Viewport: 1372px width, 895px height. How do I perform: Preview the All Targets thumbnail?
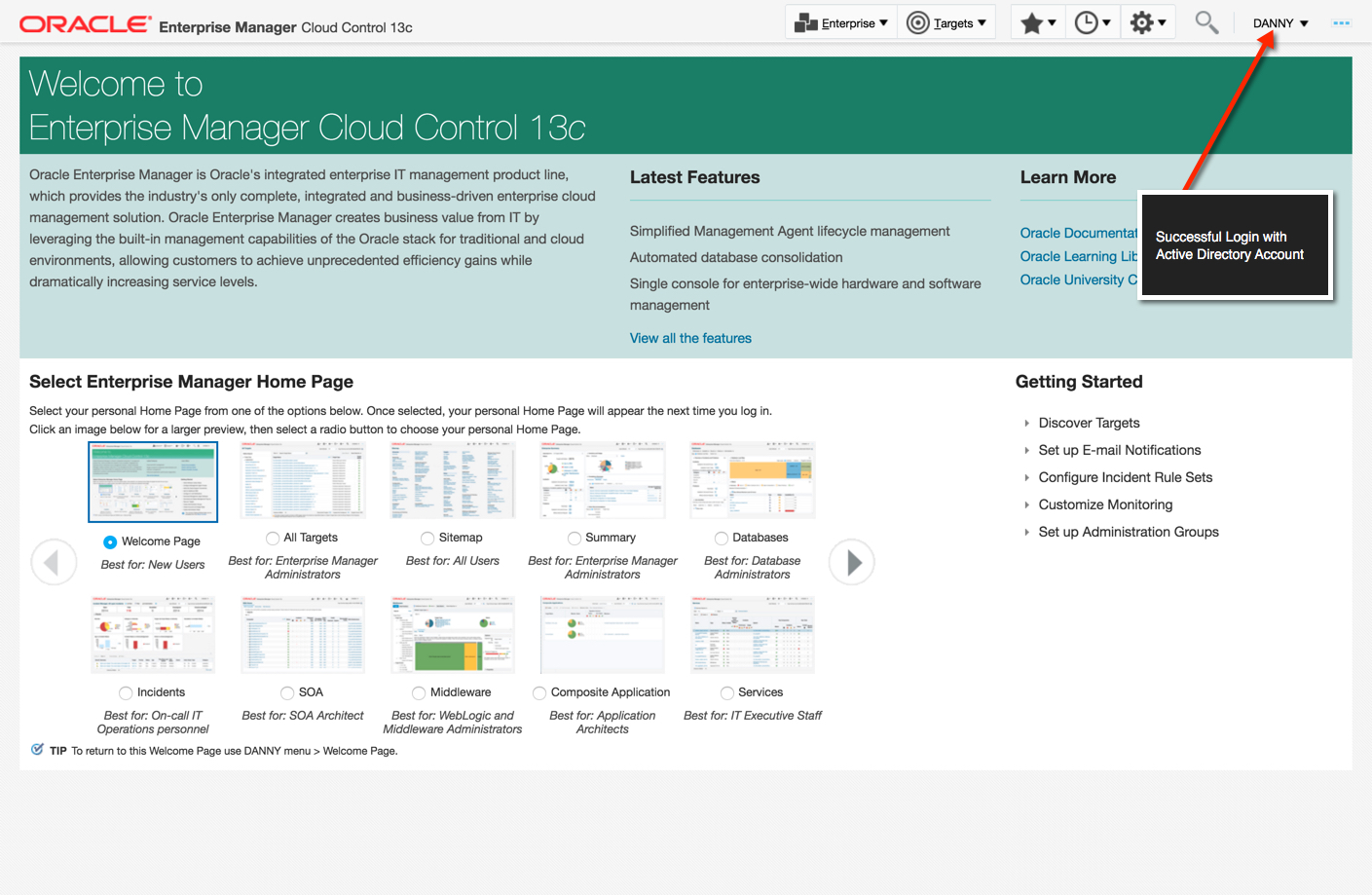[303, 480]
